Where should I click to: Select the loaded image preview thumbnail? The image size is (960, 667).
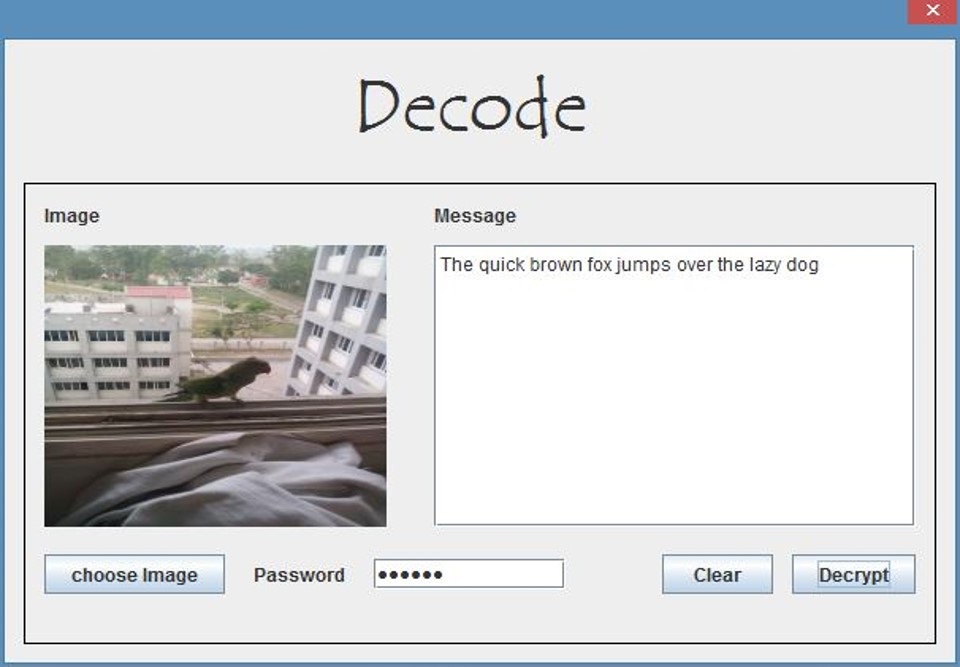215,386
